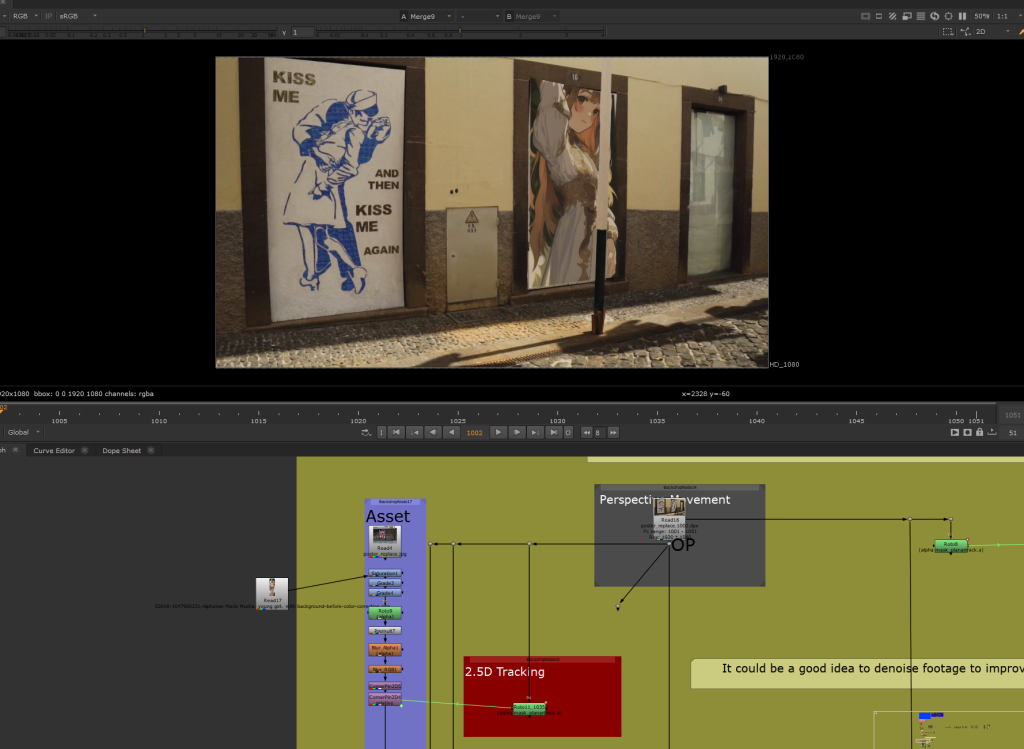Screen dimensions: 1024x749
Task: Skip backward by frame increment
Action: pos(586,432)
